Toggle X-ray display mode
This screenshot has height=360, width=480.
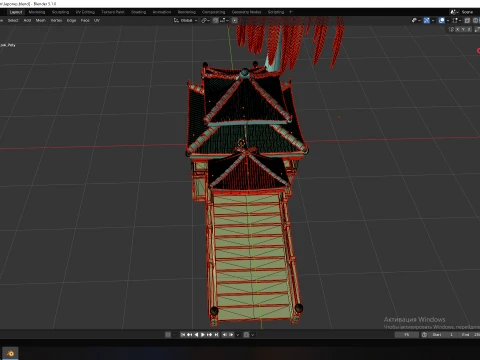click(467, 20)
